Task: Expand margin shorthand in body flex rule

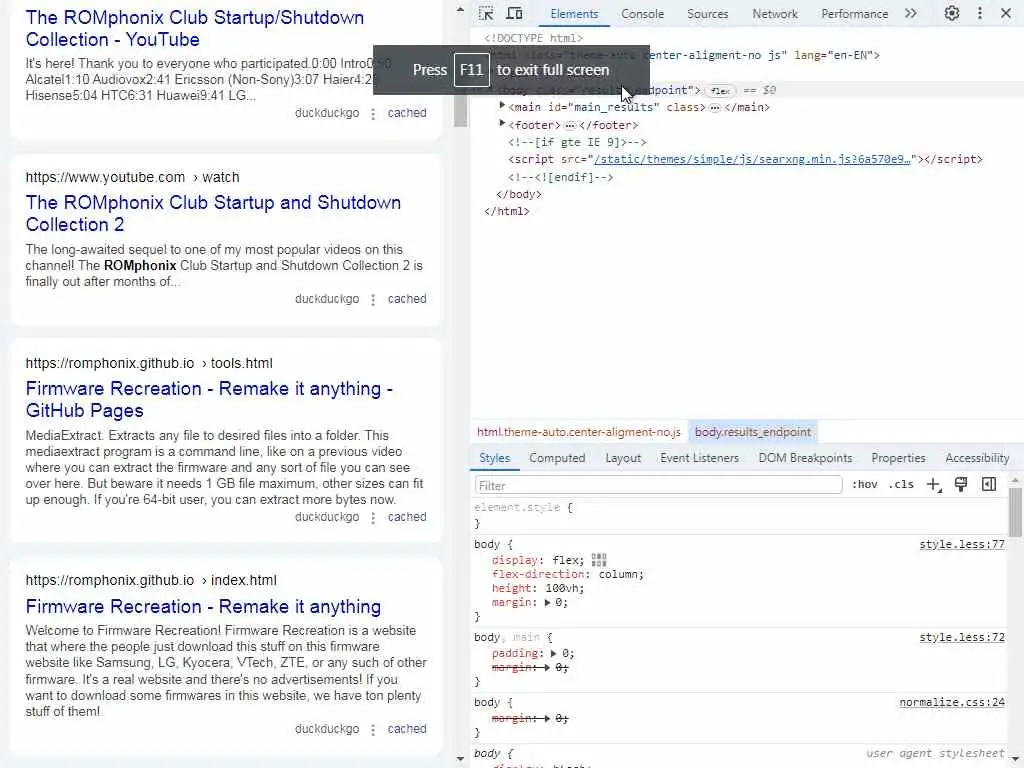Action: click(547, 602)
